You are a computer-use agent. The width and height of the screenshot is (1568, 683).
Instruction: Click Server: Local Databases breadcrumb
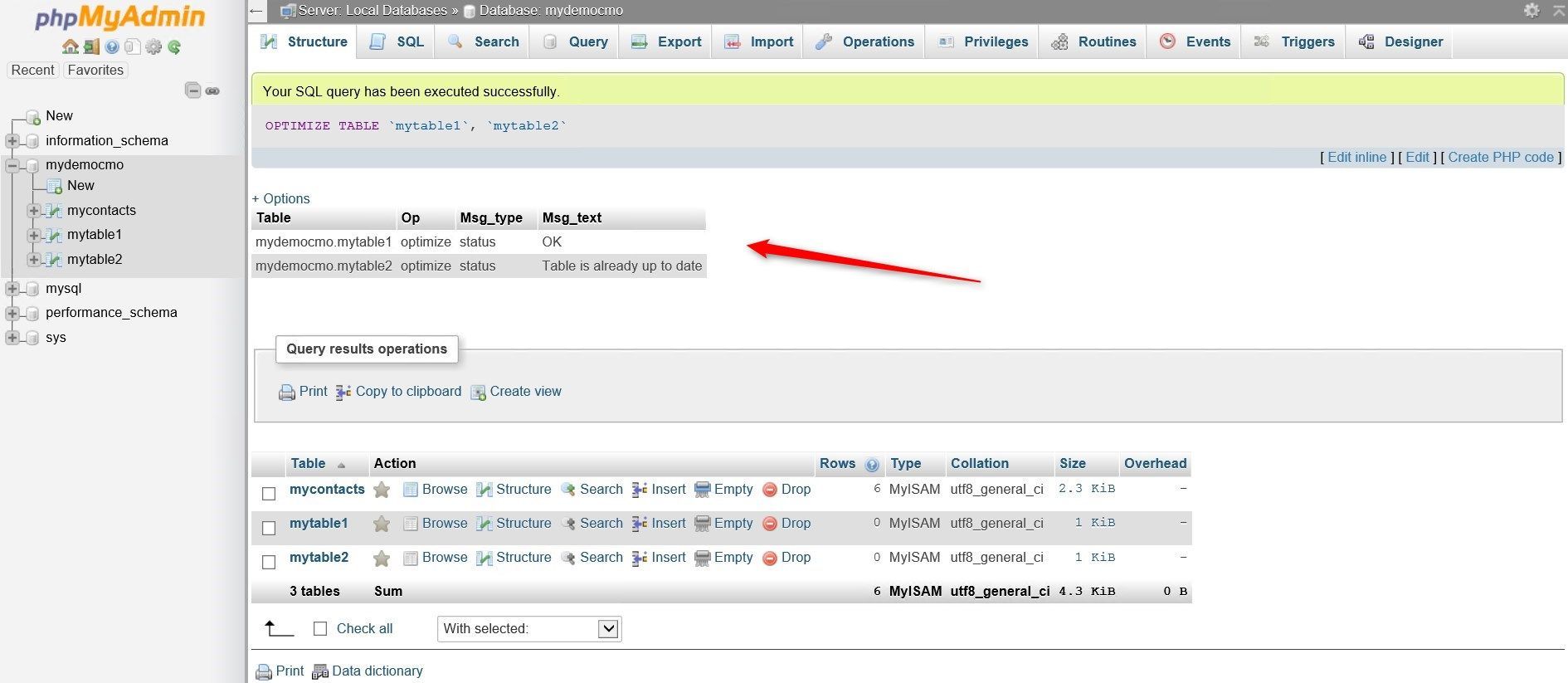click(x=373, y=11)
